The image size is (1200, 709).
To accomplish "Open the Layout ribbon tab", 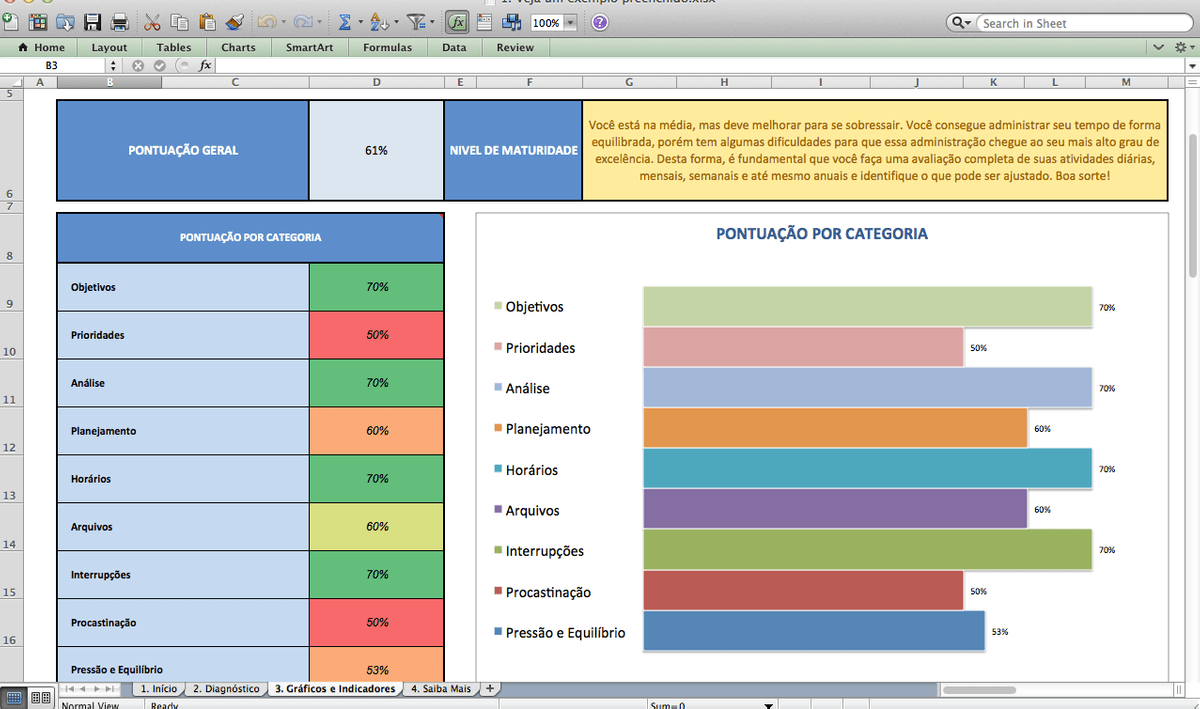I will [109, 47].
